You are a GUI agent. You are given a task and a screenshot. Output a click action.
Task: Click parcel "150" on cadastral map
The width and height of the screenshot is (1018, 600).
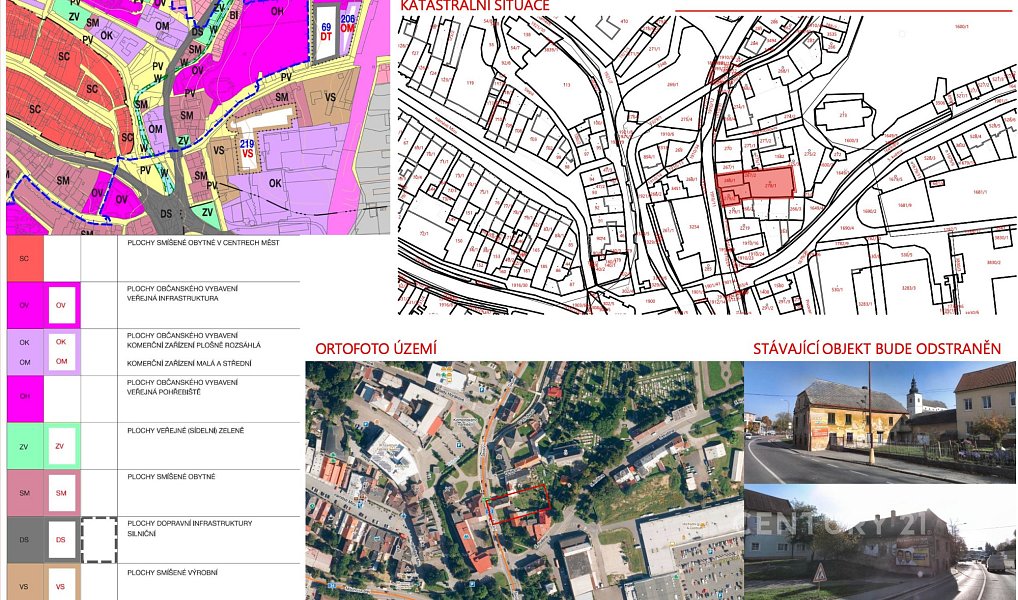point(459,241)
